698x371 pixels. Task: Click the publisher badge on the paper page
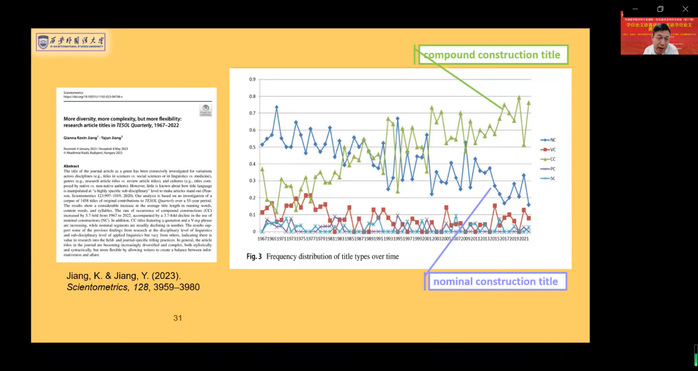coord(205,110)
